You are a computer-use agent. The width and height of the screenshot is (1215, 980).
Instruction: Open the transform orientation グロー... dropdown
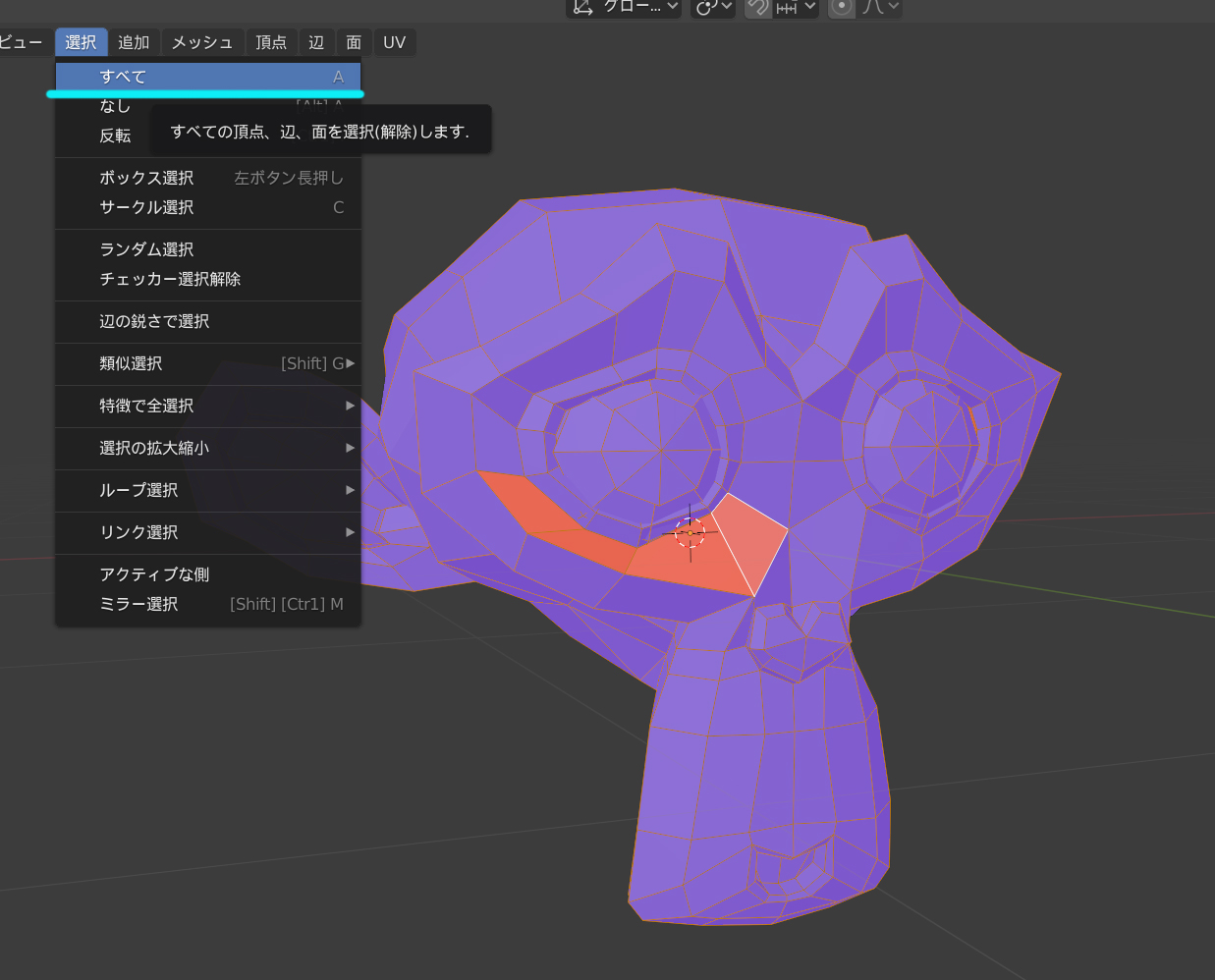(624, 8)
